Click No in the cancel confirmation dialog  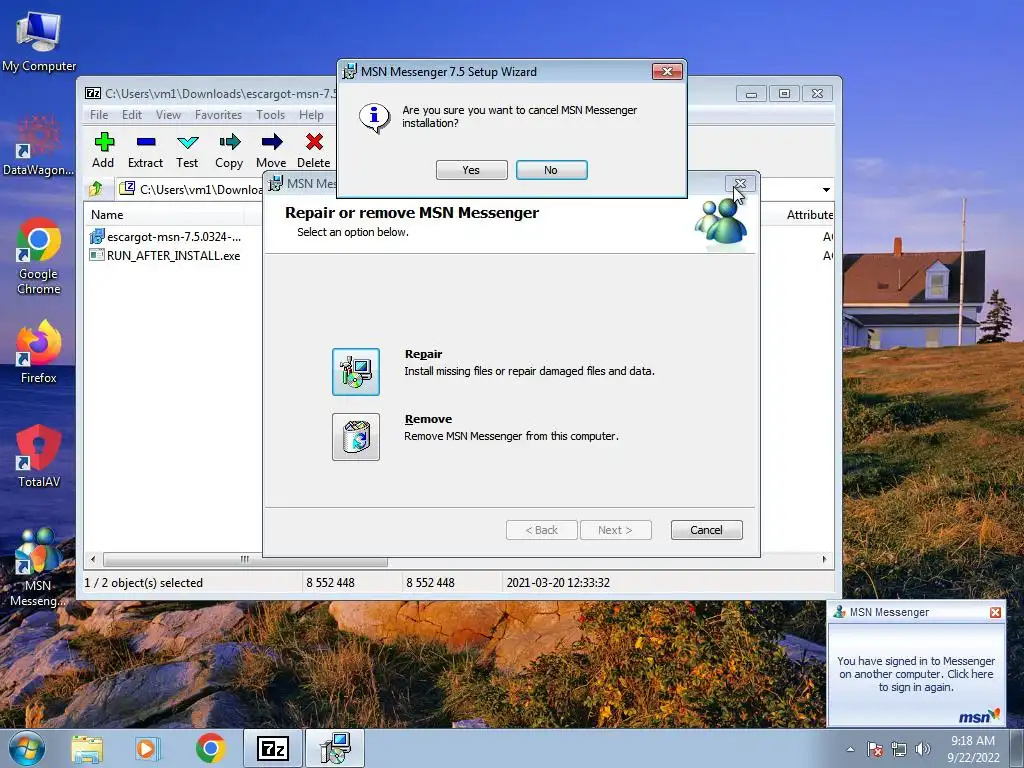point(552,170)
